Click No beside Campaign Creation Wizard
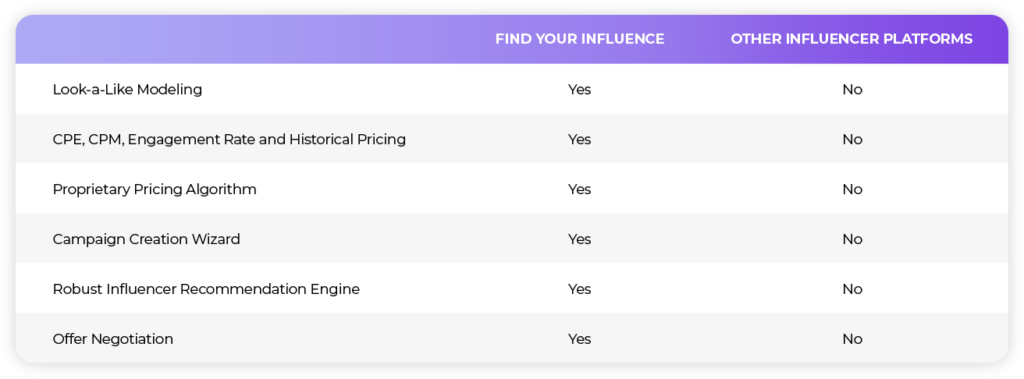 point(852,239)
